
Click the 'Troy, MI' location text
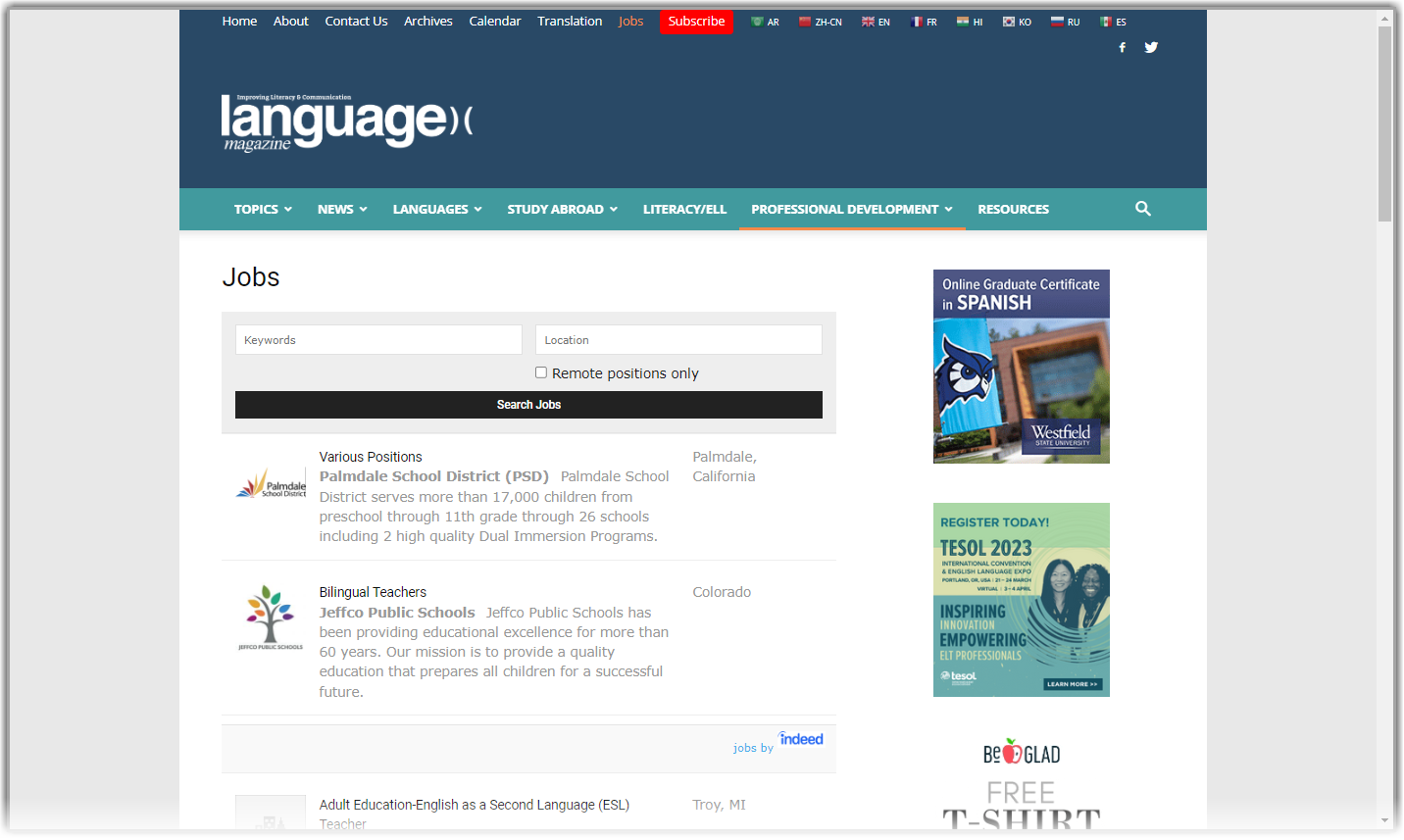pyautogui.click(x=719, y=805)
